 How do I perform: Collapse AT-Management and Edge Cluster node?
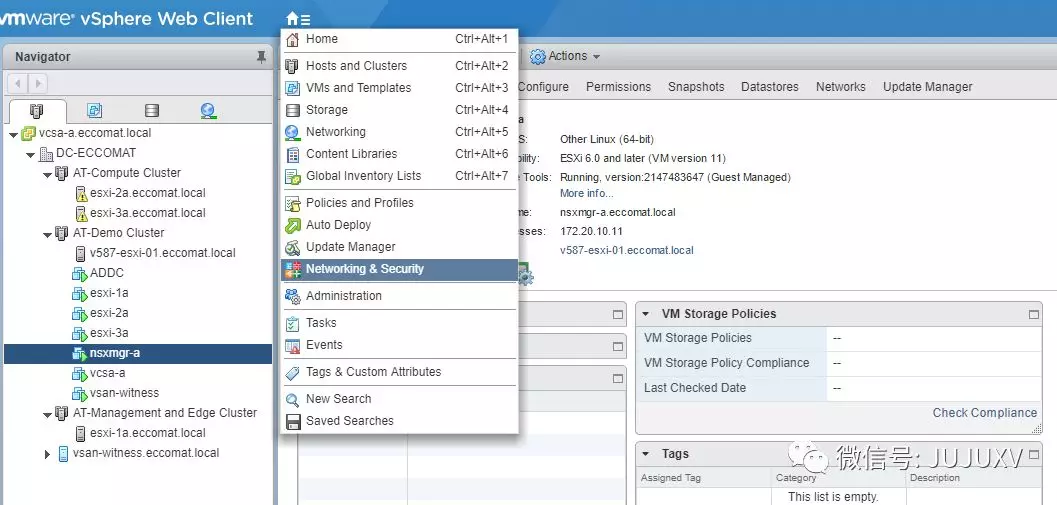pos(47,415)
